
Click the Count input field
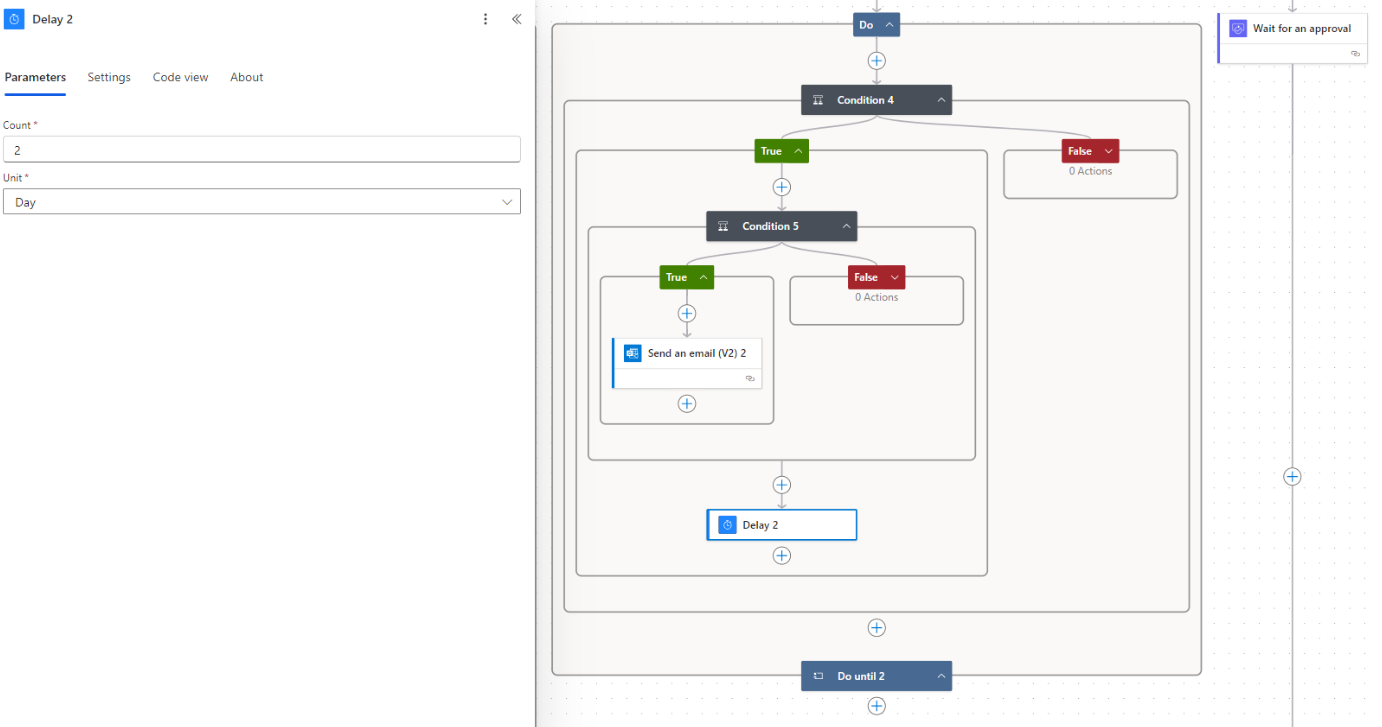[x=262, y=149]
